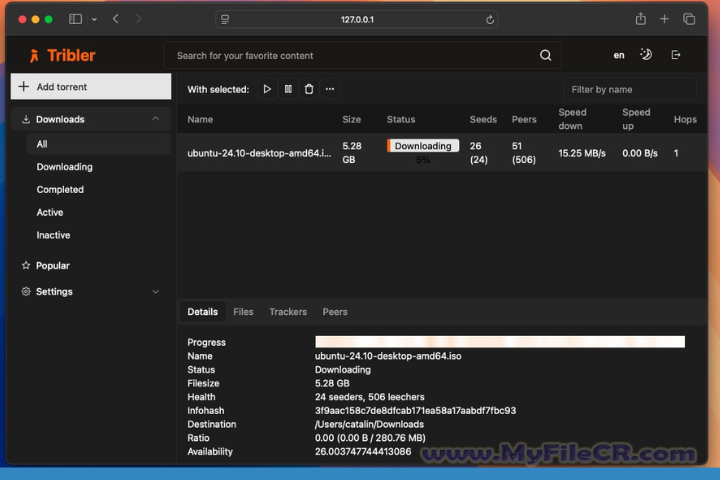Viewport: 720px width, 480px height.
Task: Reload the page with the refresh icon
Action: (489, 19)
